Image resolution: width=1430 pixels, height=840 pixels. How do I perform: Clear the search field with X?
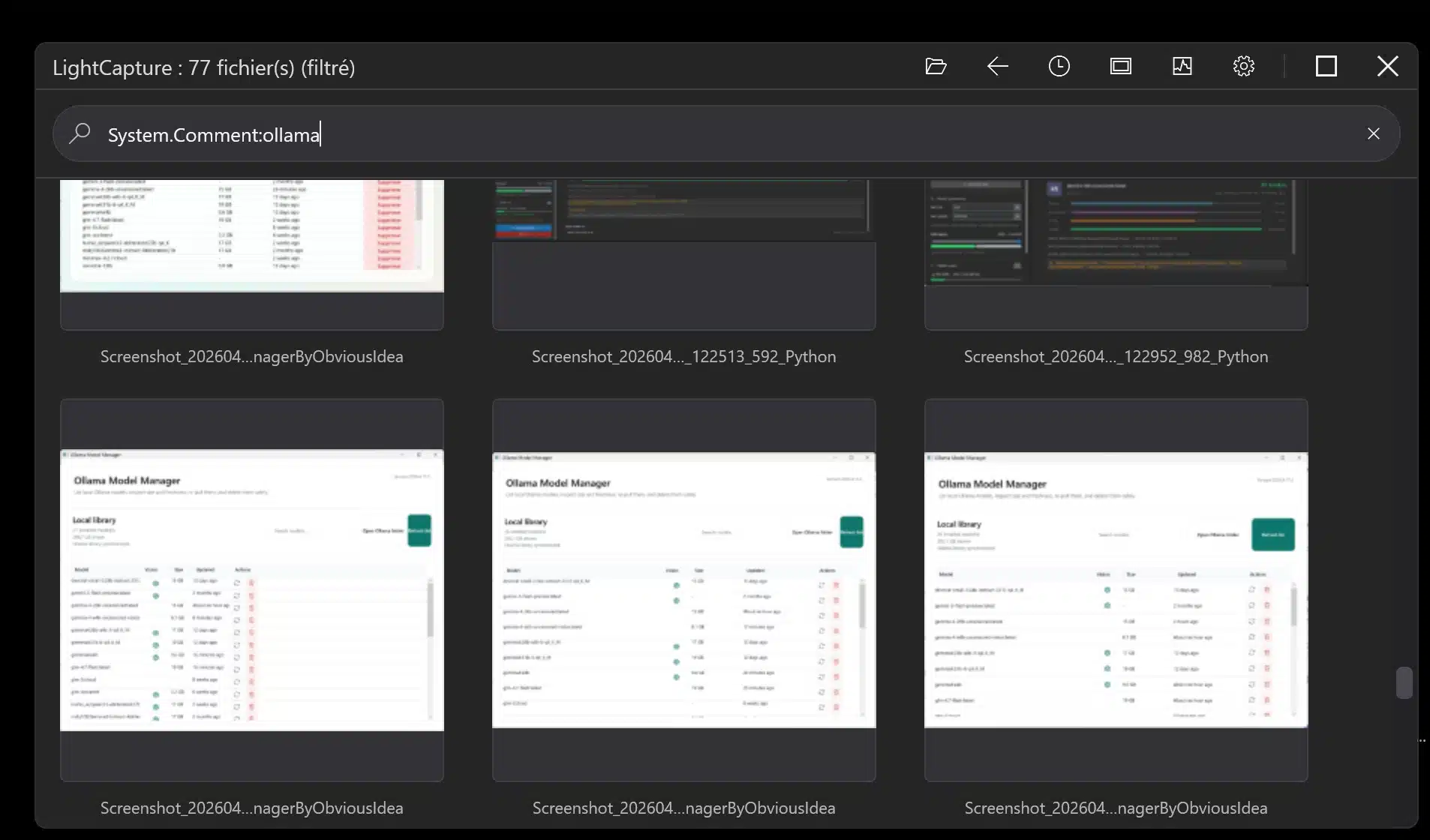[x=1373, y=133]
